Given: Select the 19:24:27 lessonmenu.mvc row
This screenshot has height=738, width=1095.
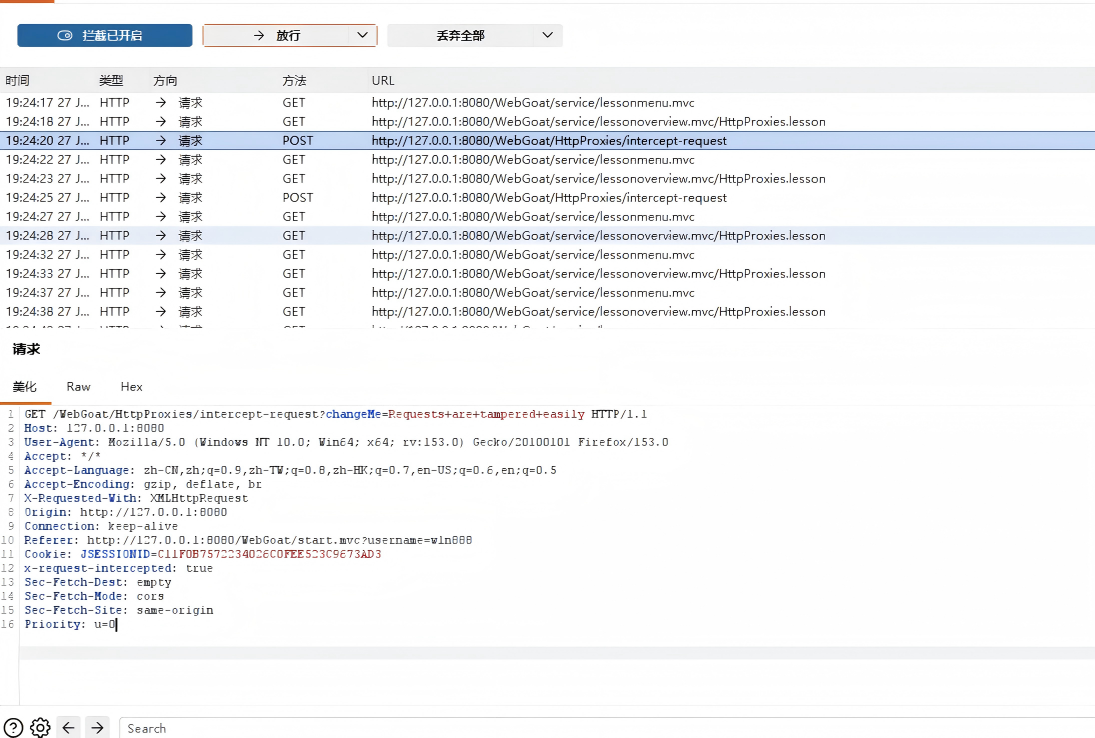Looking at the screenshot, I should (x=548, y=216).
